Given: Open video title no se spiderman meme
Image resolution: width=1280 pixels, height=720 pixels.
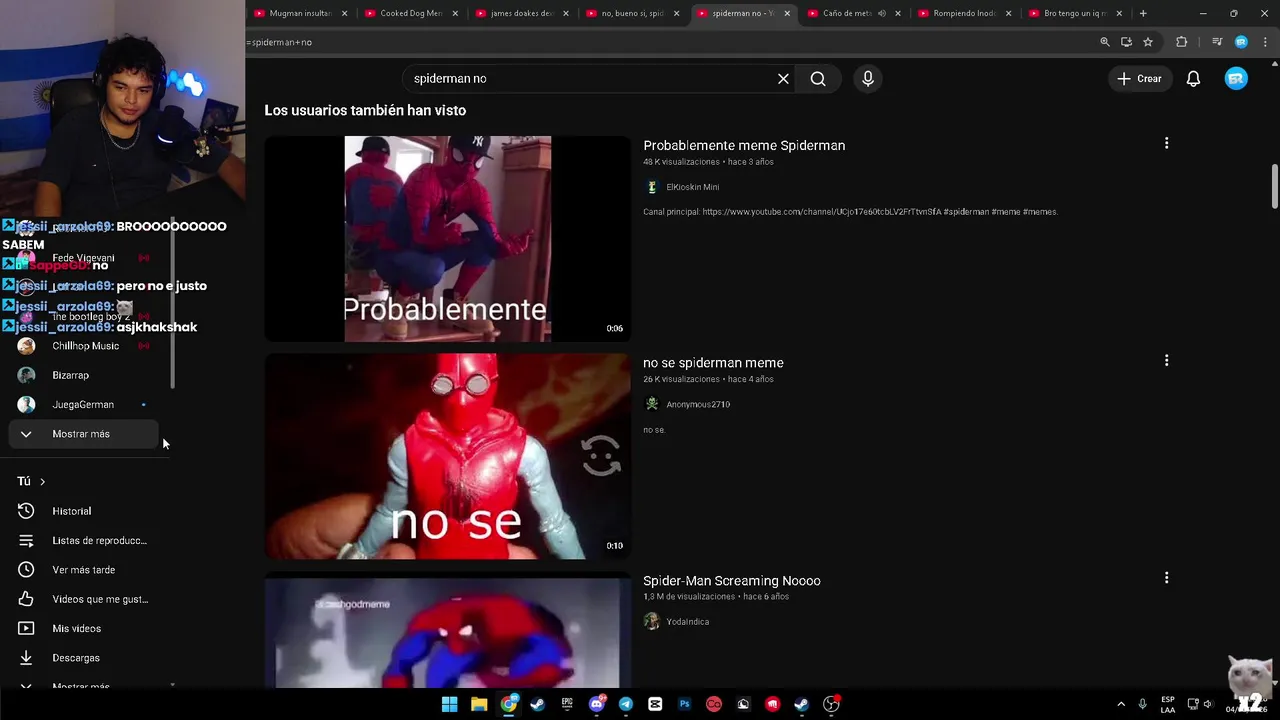Looking at the screenshot, I should [x=713, y=362].
